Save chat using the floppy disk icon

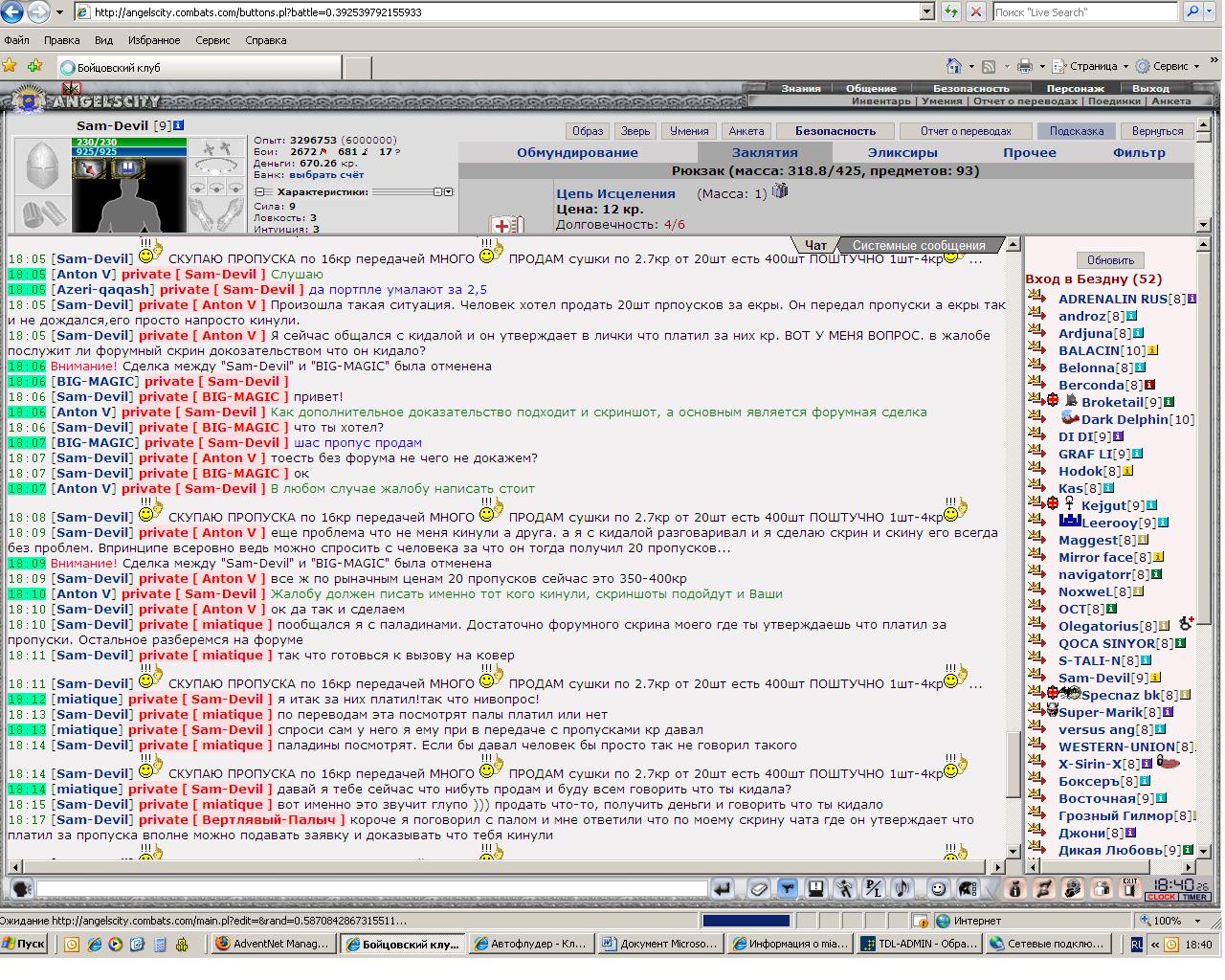pyautogui.click(x=816, y=889)
